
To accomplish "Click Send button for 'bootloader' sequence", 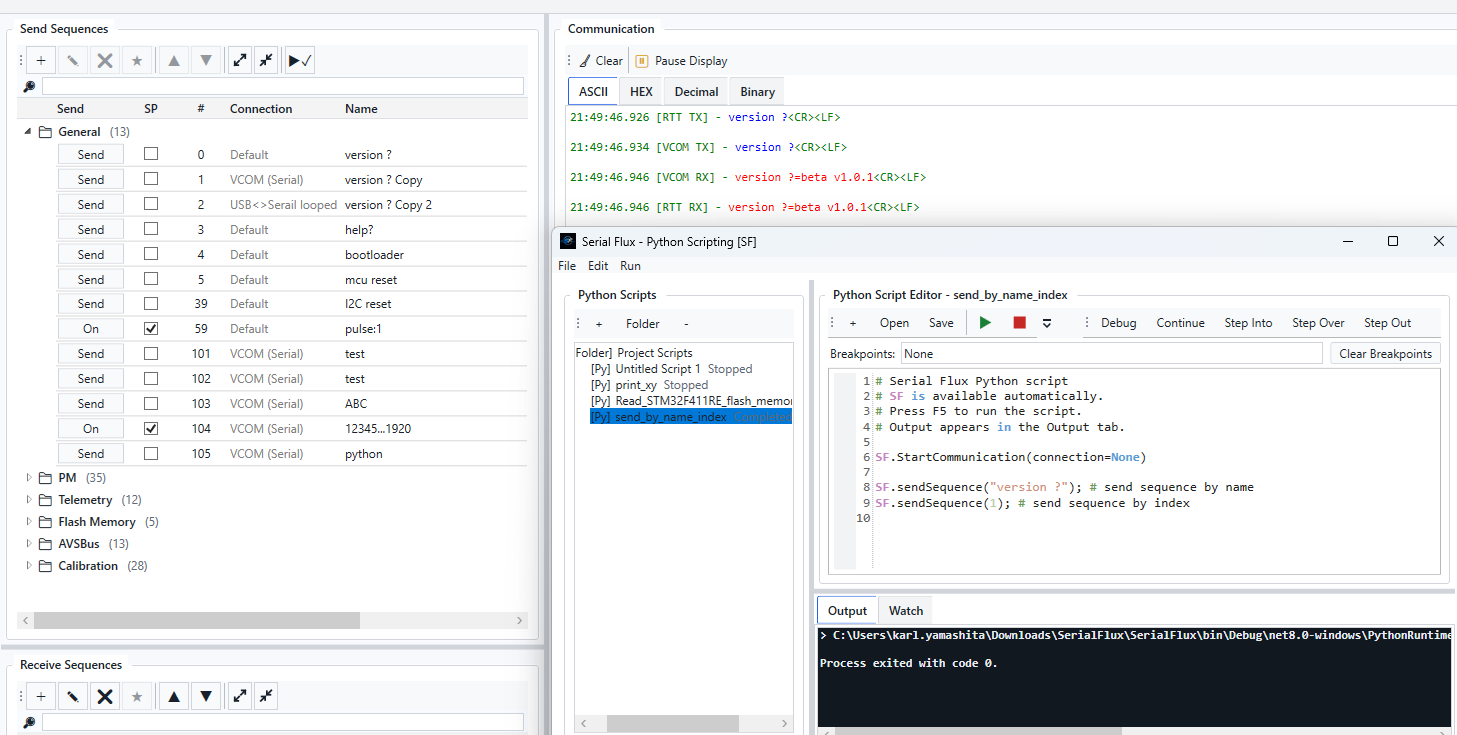I will 91,254.
